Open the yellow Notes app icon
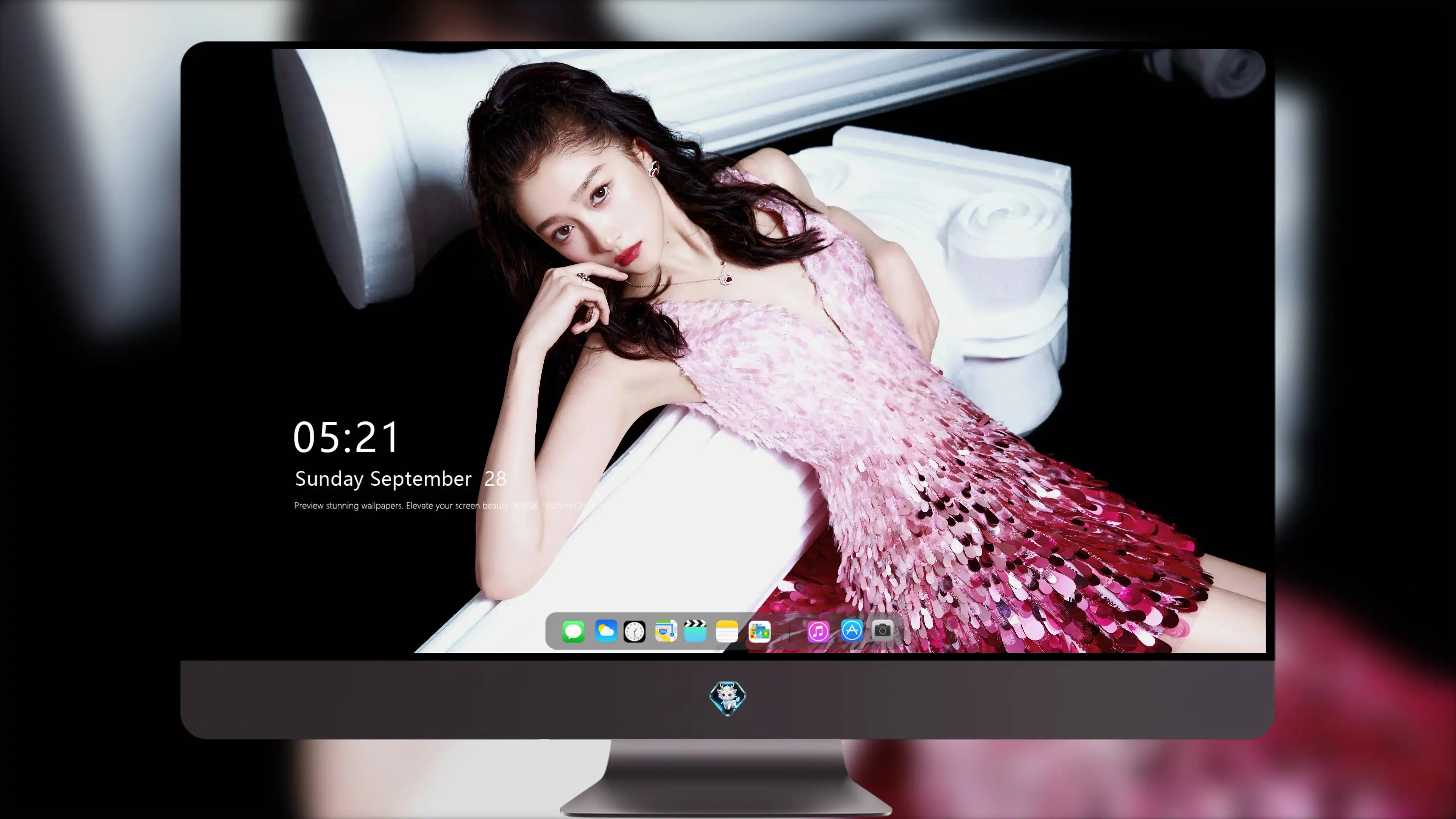 pyautogui.click(x=727, y=631)
